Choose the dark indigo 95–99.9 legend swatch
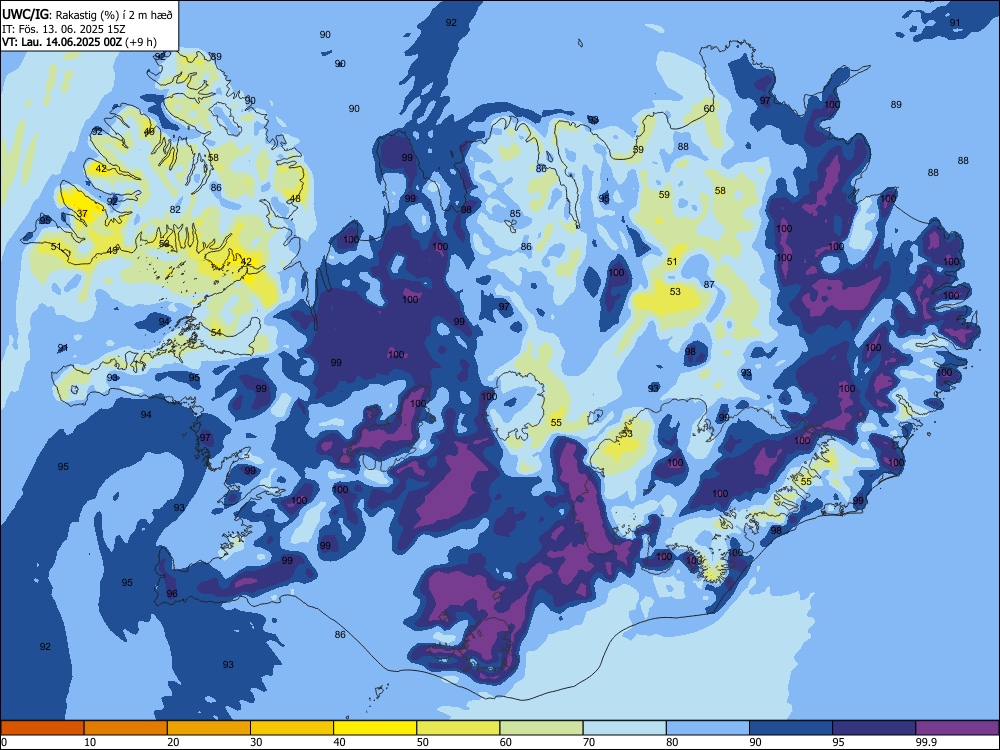This screenshot has width=1000, height=750. pos(874,727)
